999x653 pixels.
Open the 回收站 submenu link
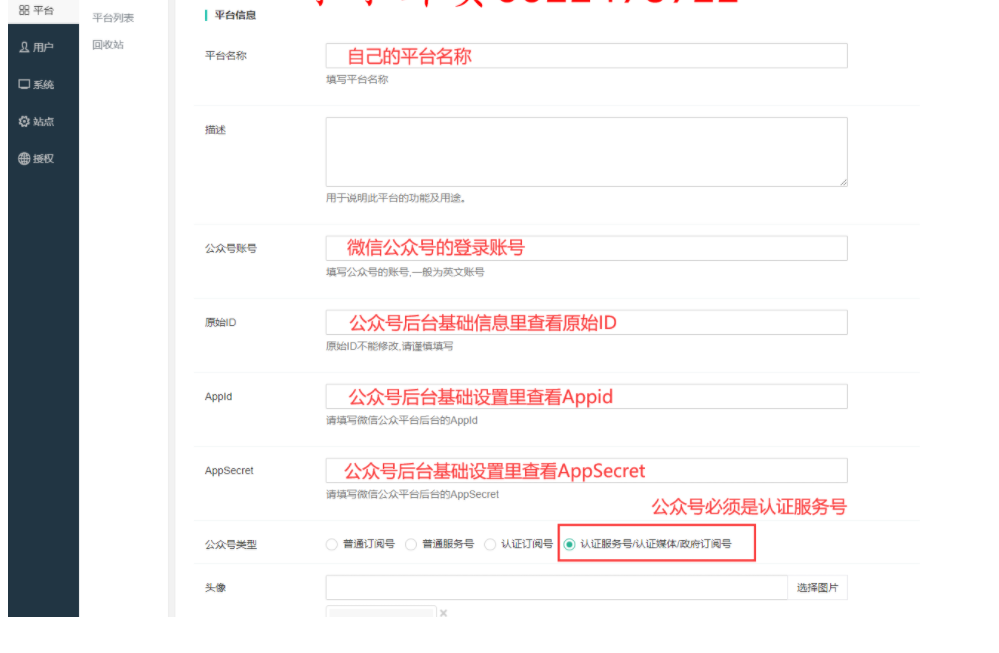[108, 45]
